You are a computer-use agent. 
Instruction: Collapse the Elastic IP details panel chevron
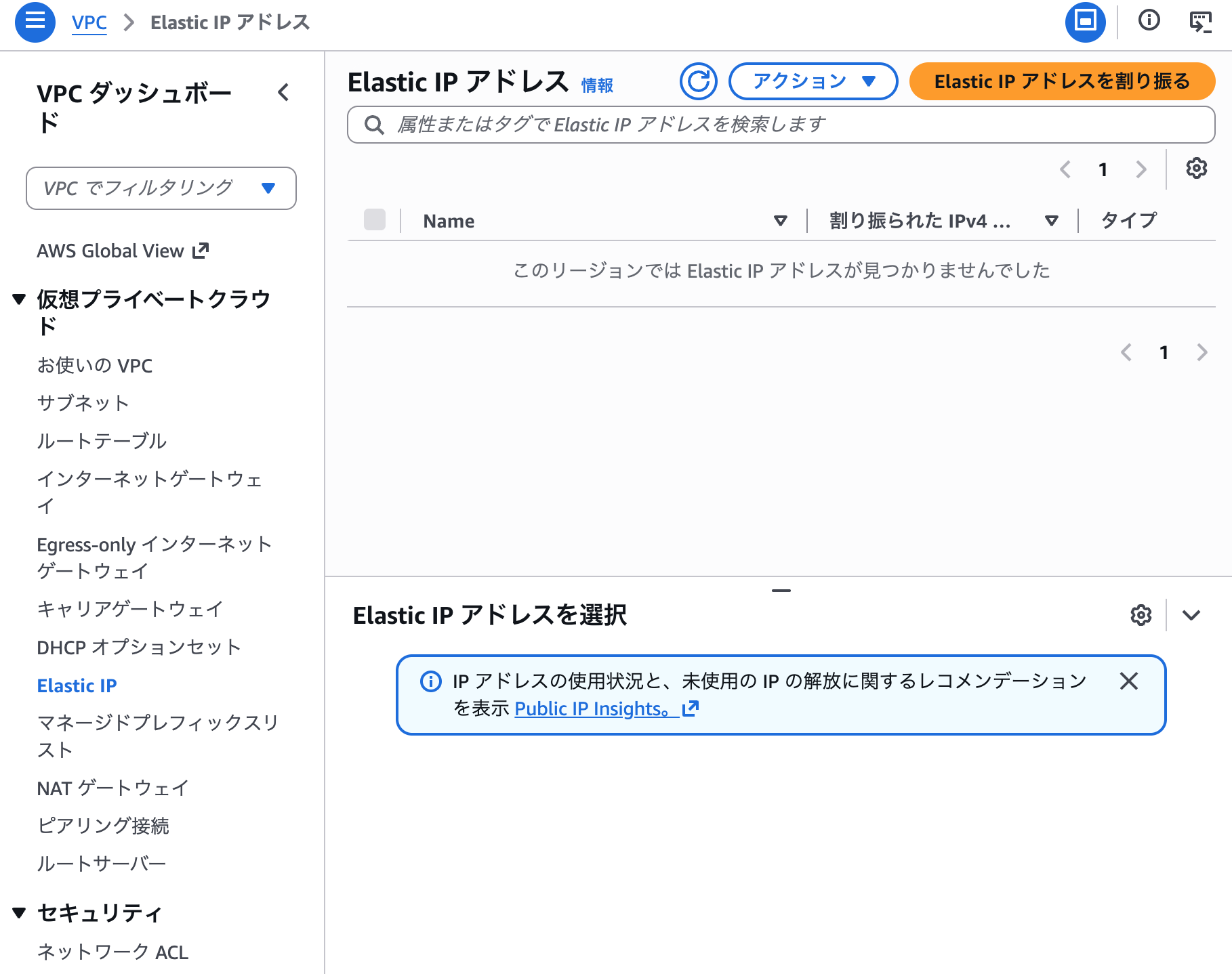coord(1191,615)
